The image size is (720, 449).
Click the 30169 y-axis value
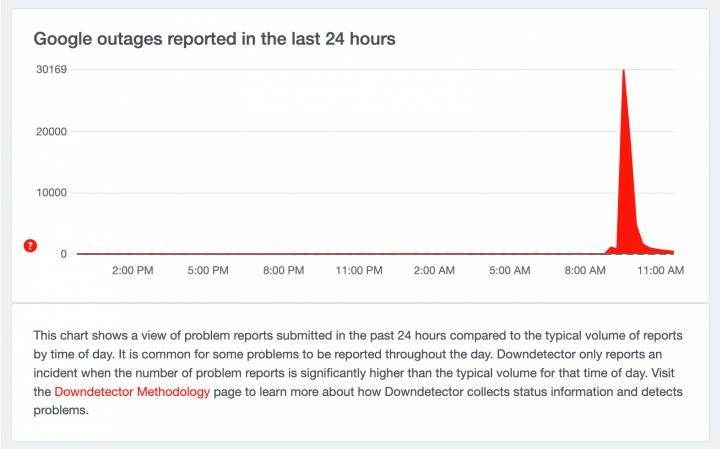tap(50, 70)
